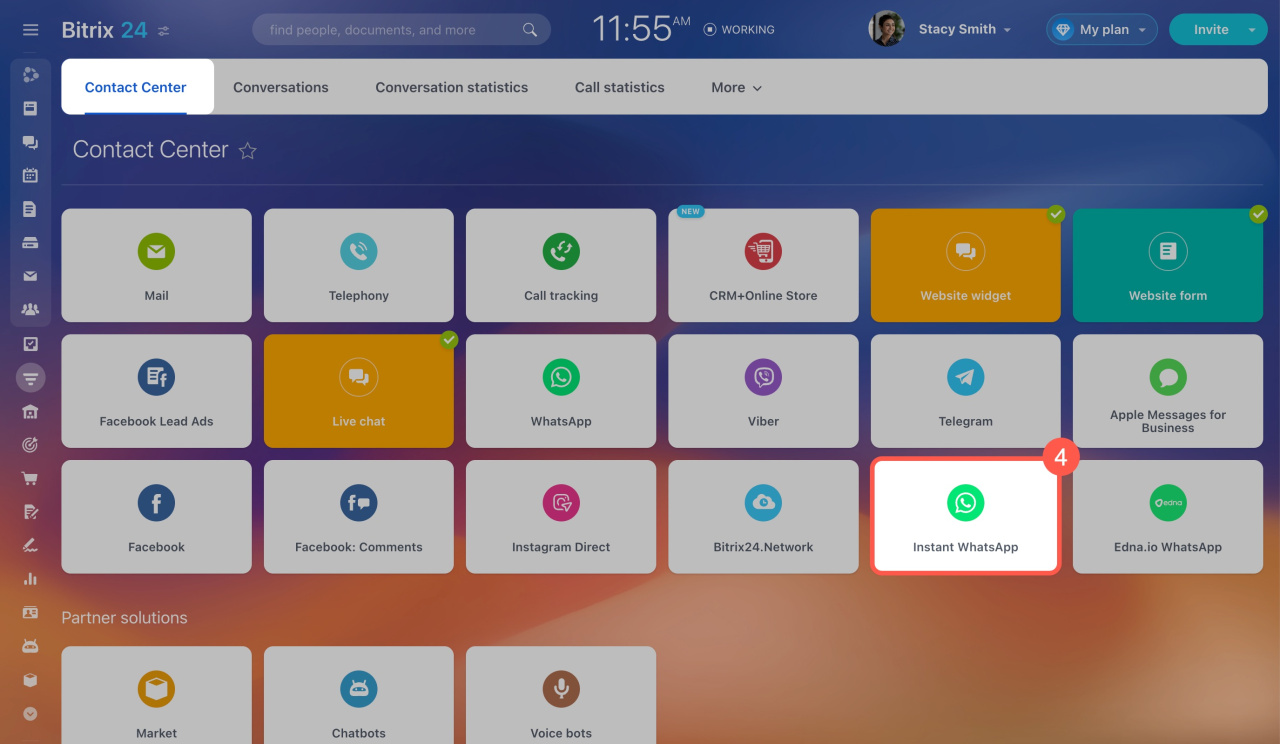Screen dimensions: 1280x744
Task: Open the robot automation icon in sidebar
Action: click(x=30, y=646)
